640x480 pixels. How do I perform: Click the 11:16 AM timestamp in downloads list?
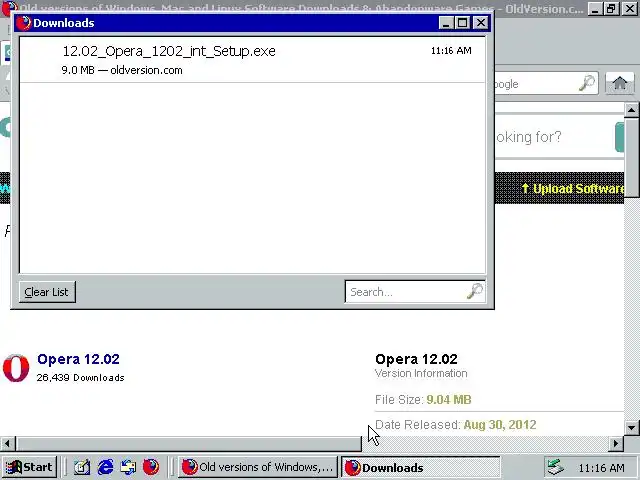tap(451, 51)
